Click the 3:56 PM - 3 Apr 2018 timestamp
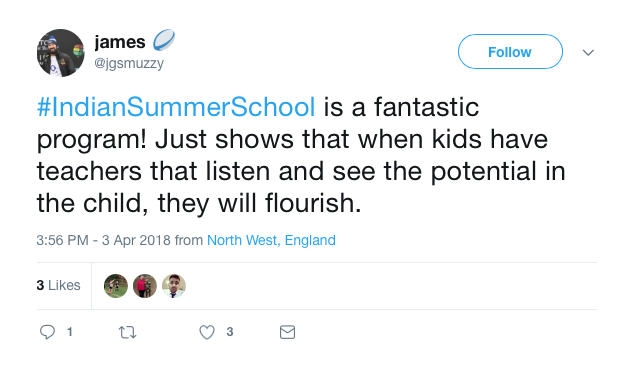Image resolution: width=633 pixels, height=370 pixels. click(103, 240)
